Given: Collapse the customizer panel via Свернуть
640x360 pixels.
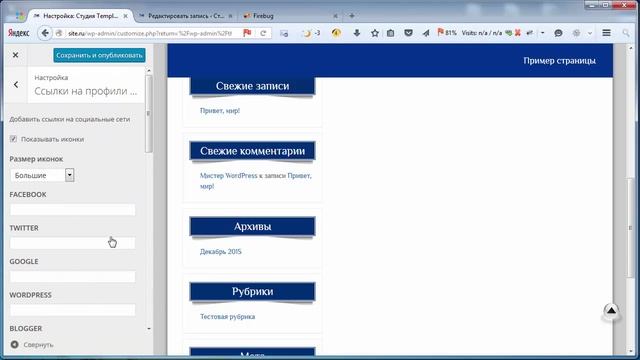Looking at the screenshot, I should pyautogui.click(x=38, y=345).
